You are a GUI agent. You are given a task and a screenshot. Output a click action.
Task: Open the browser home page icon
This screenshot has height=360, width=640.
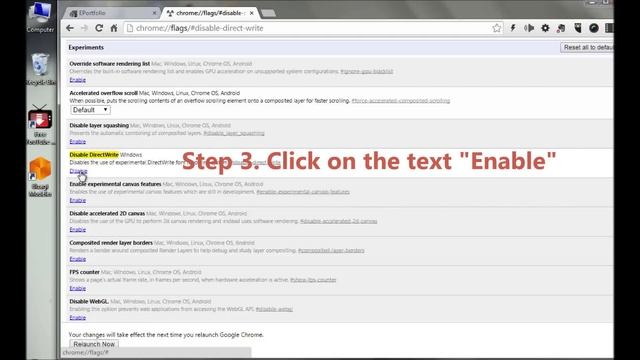click(114, 28)
